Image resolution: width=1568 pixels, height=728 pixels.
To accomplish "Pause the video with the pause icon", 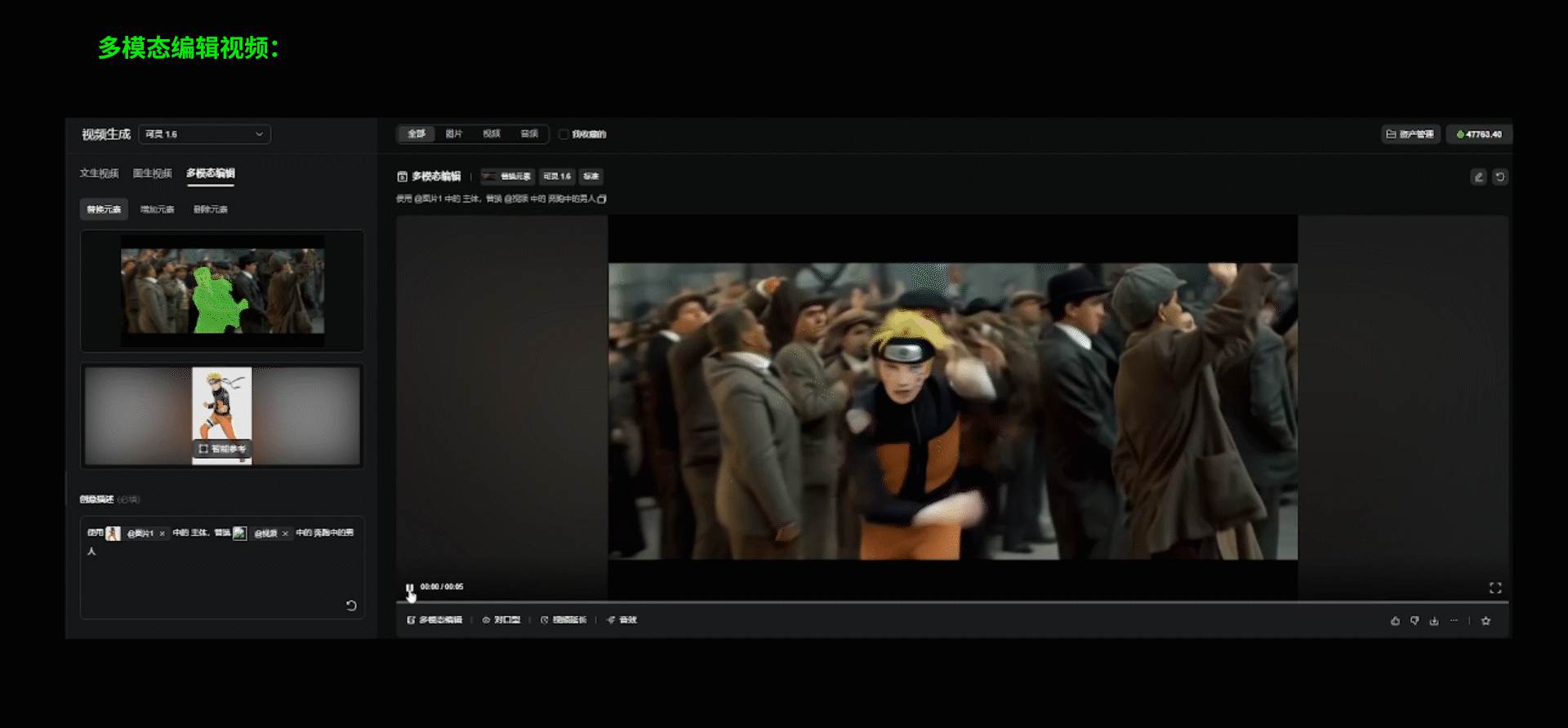I will [x=409, y=587].
